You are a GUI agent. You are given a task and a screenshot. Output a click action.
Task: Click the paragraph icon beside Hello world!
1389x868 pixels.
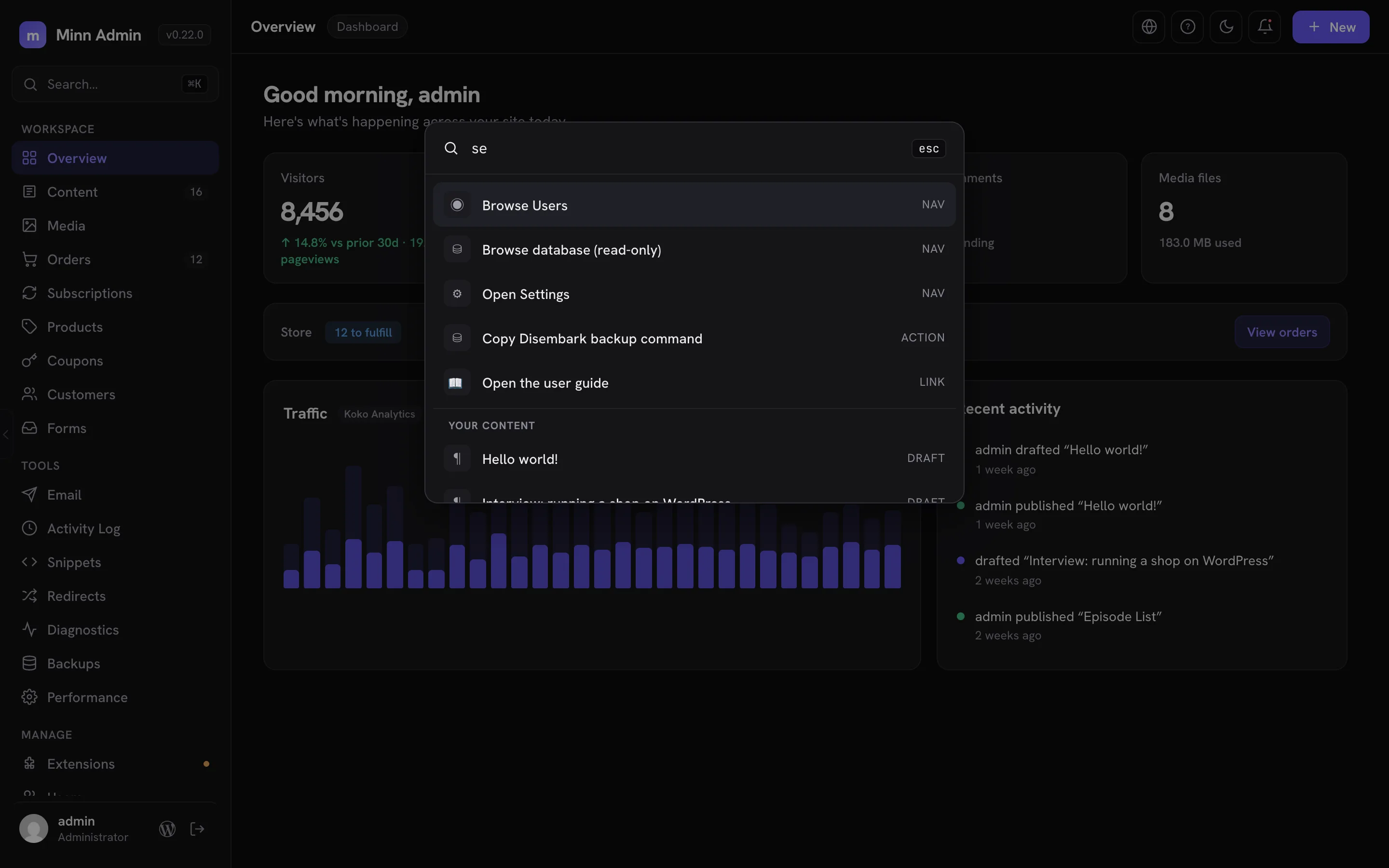pos(457,459)
